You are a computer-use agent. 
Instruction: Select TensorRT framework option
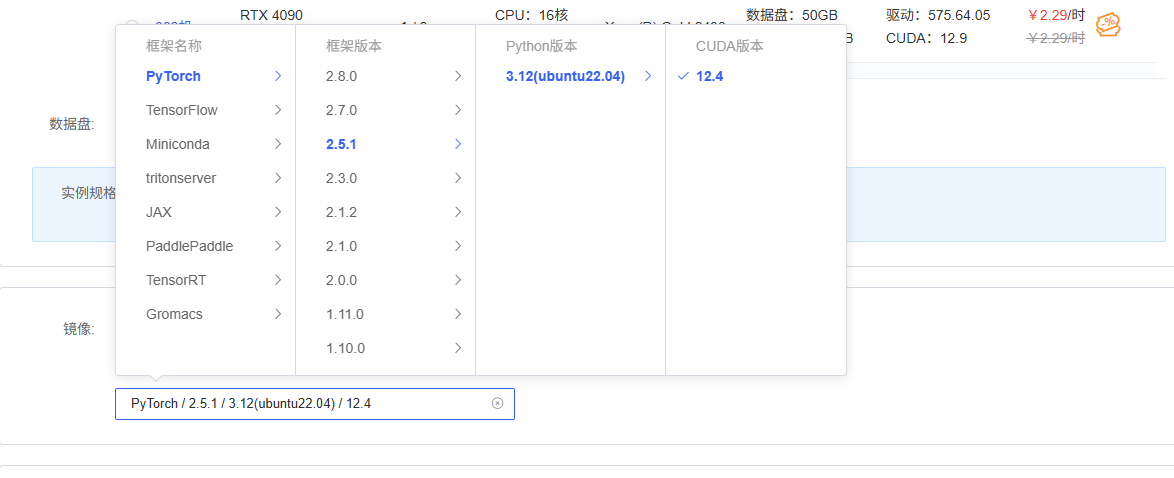pos(205,280)
